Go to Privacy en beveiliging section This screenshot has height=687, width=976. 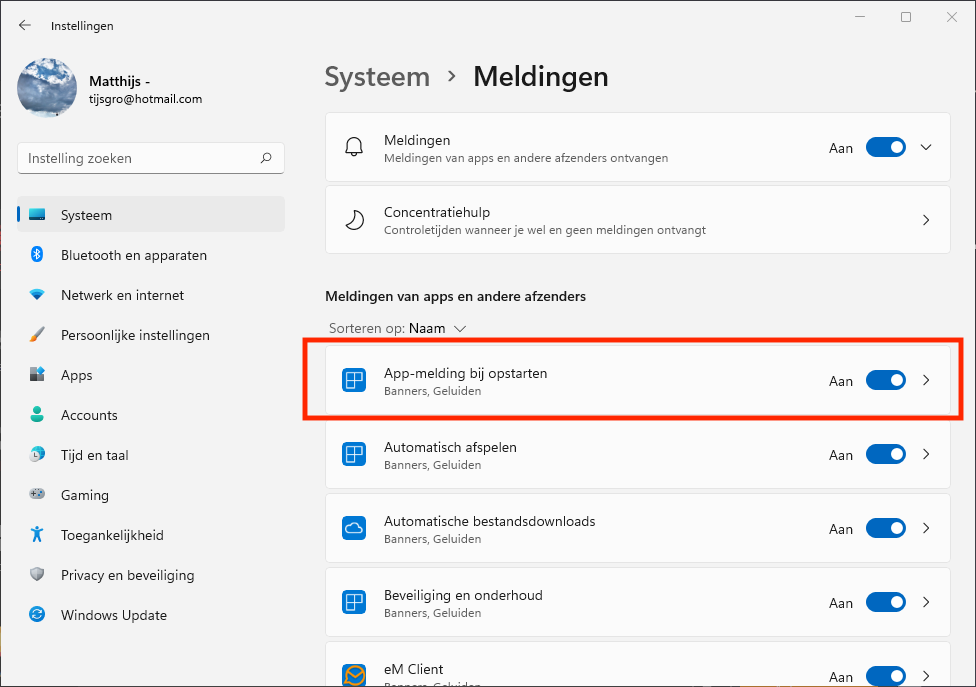click(127, 575)
